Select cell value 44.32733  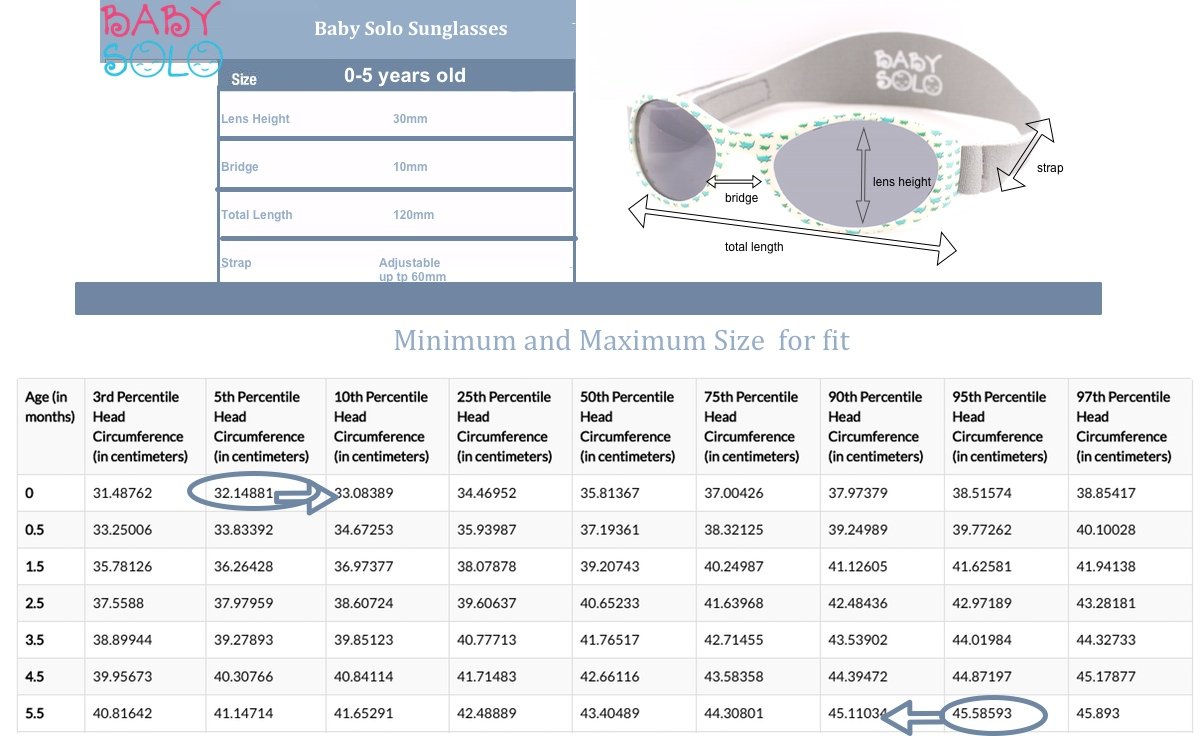click(1106, 640)
